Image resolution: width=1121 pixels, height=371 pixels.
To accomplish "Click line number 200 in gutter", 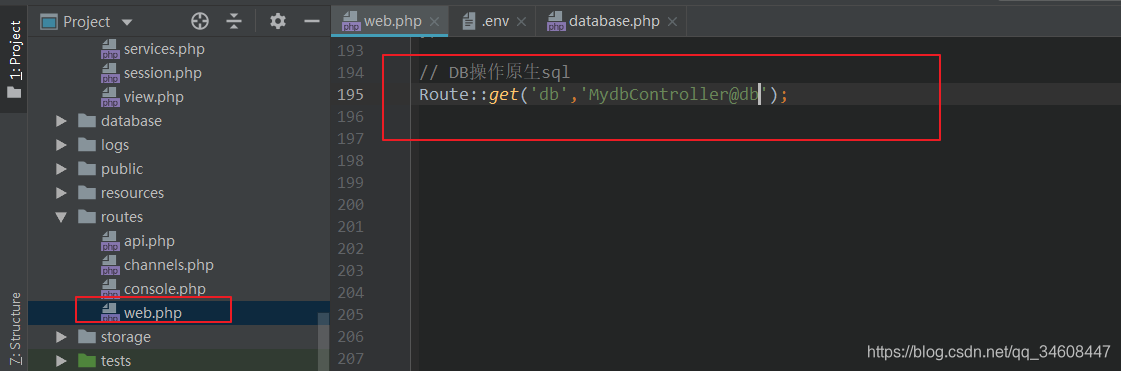I will [x=350, y=205].
